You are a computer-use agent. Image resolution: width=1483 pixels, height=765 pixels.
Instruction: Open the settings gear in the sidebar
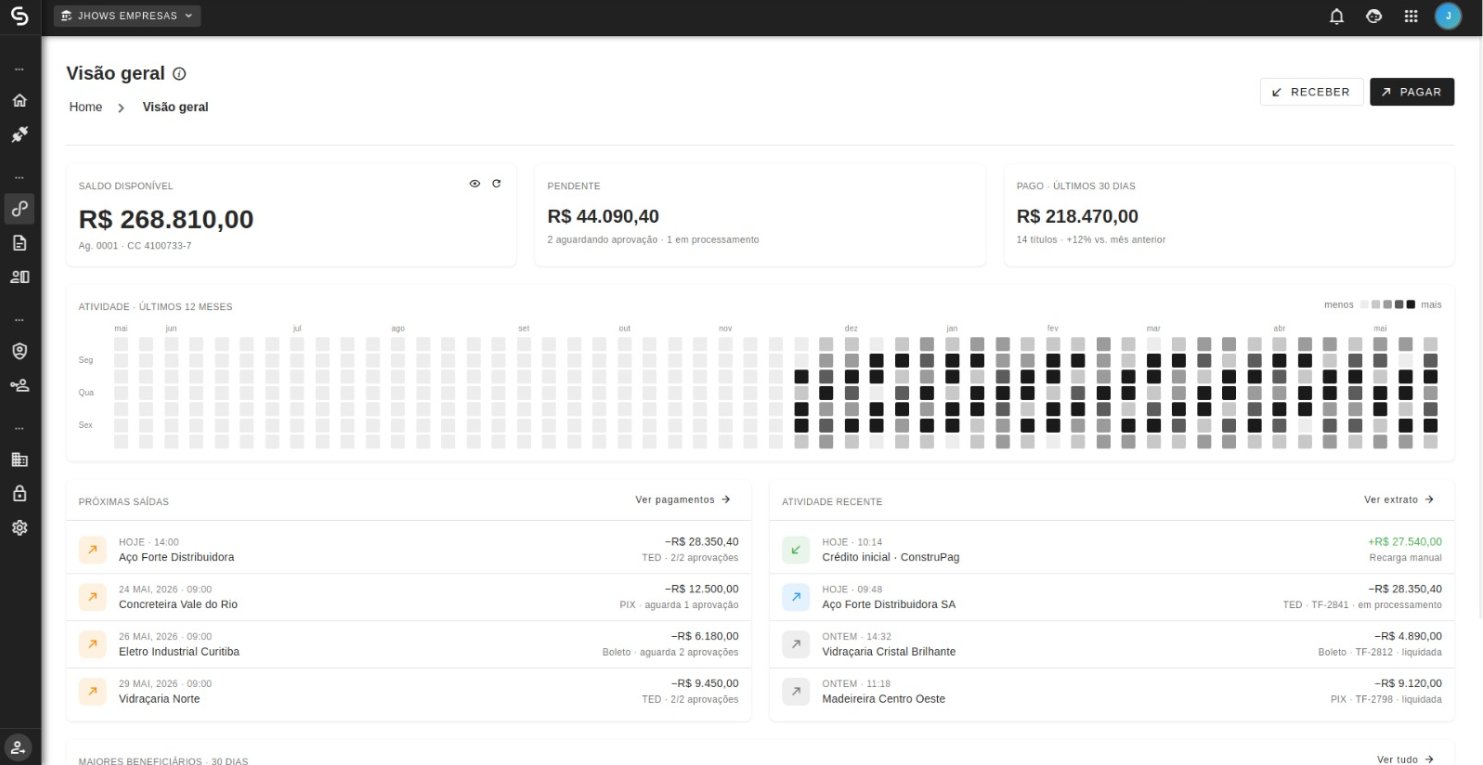click(x=19, y=527)
